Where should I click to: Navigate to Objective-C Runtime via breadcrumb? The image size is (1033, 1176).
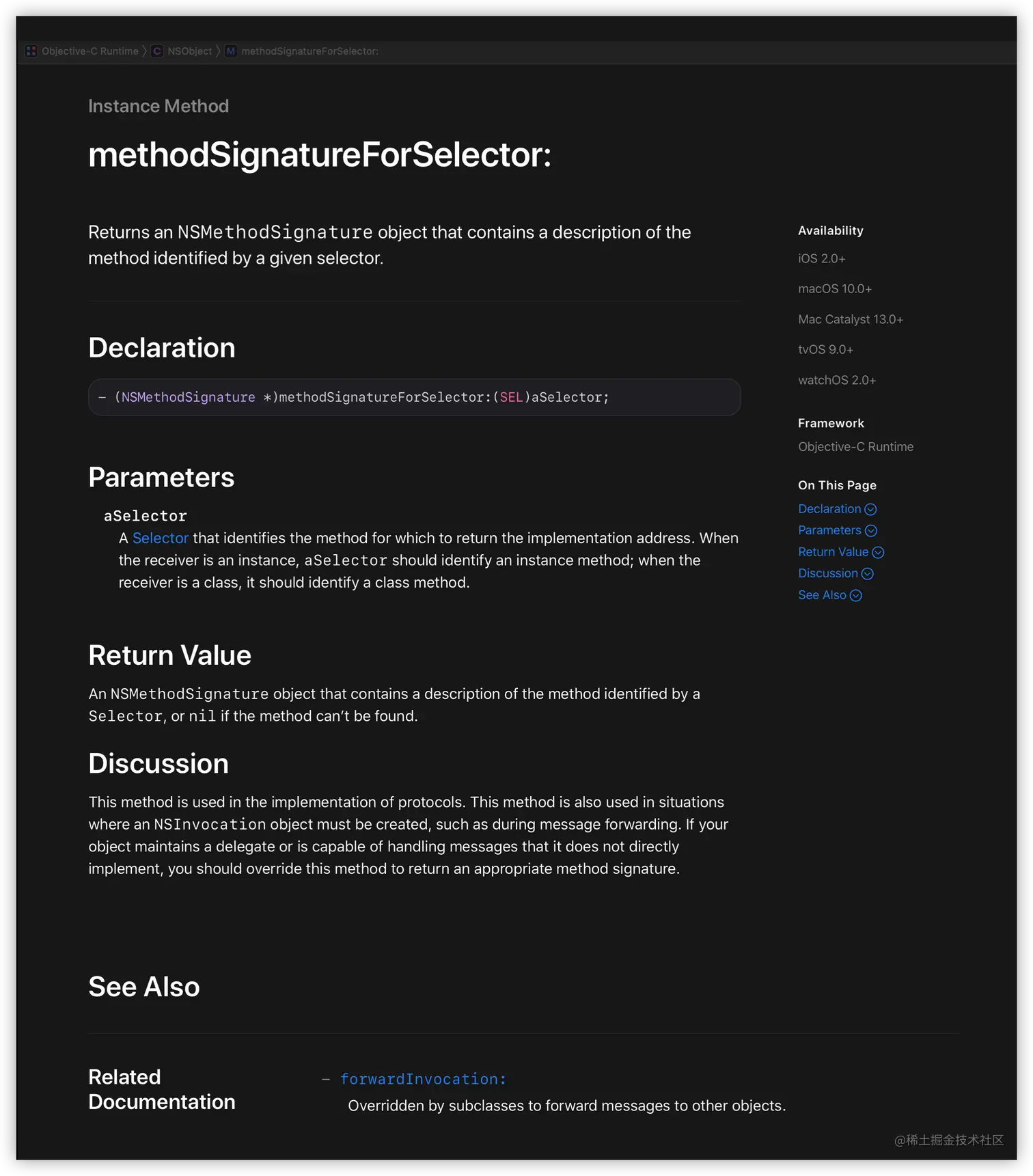click(x=89, y=51)
